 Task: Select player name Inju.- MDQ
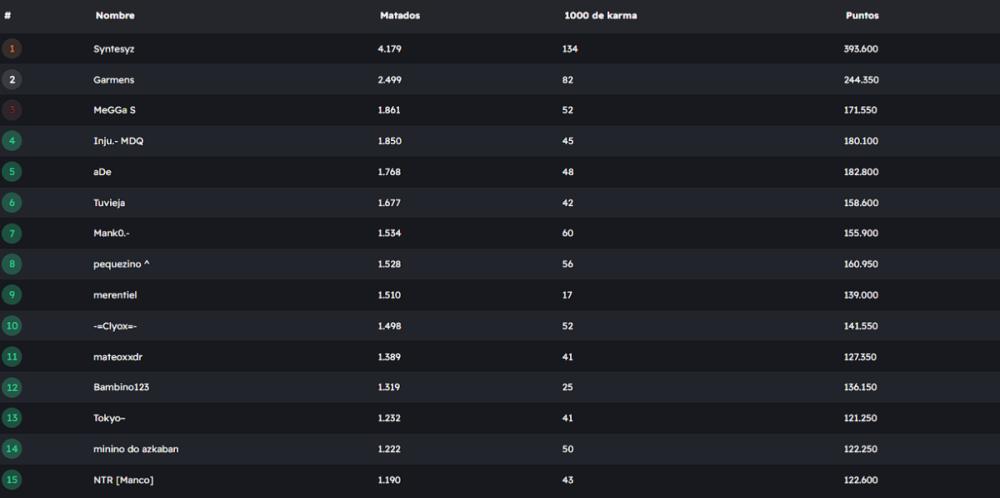point(118,141)
